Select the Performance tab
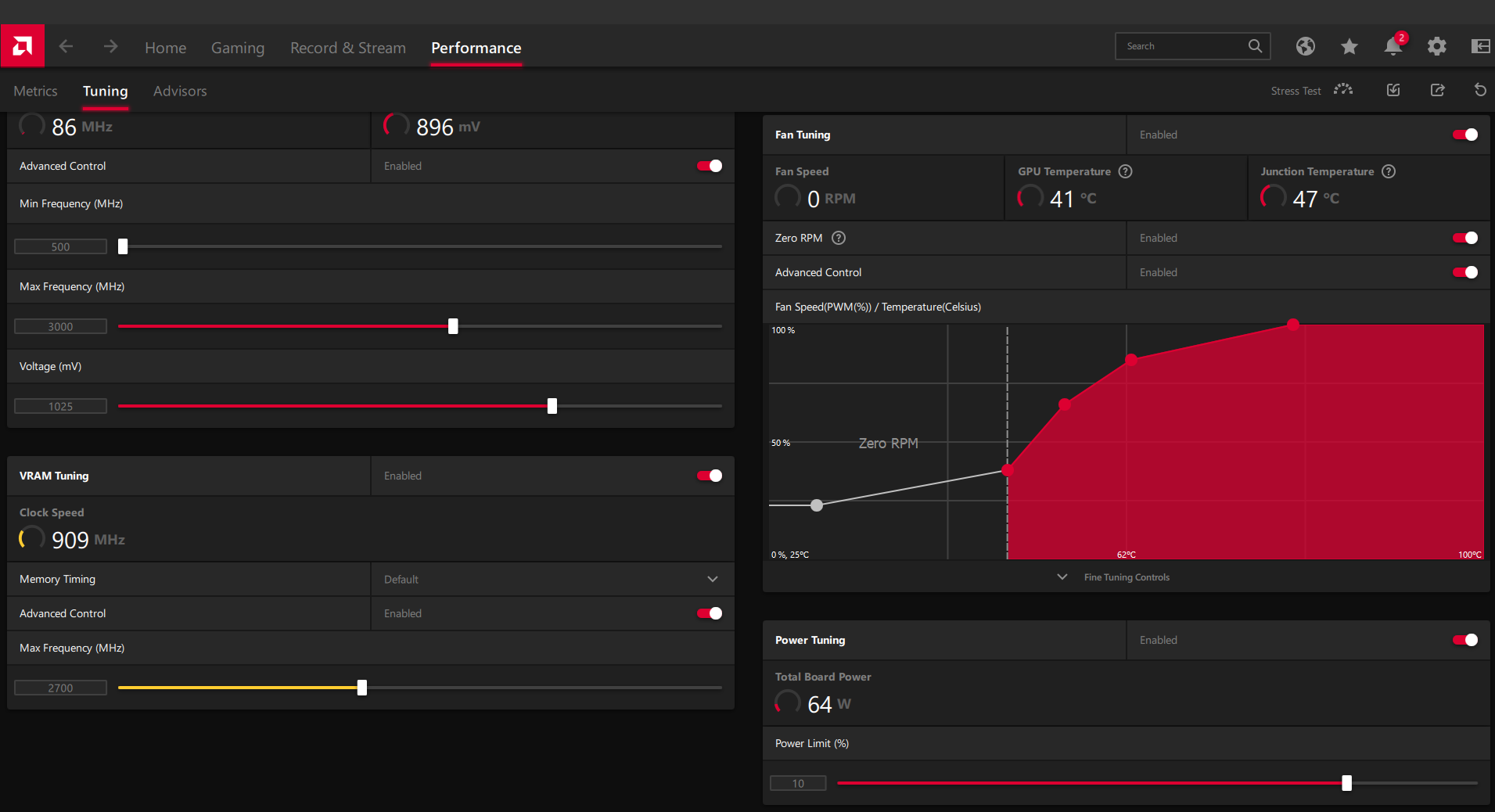 pyautogui.click(x=476, y=48)
